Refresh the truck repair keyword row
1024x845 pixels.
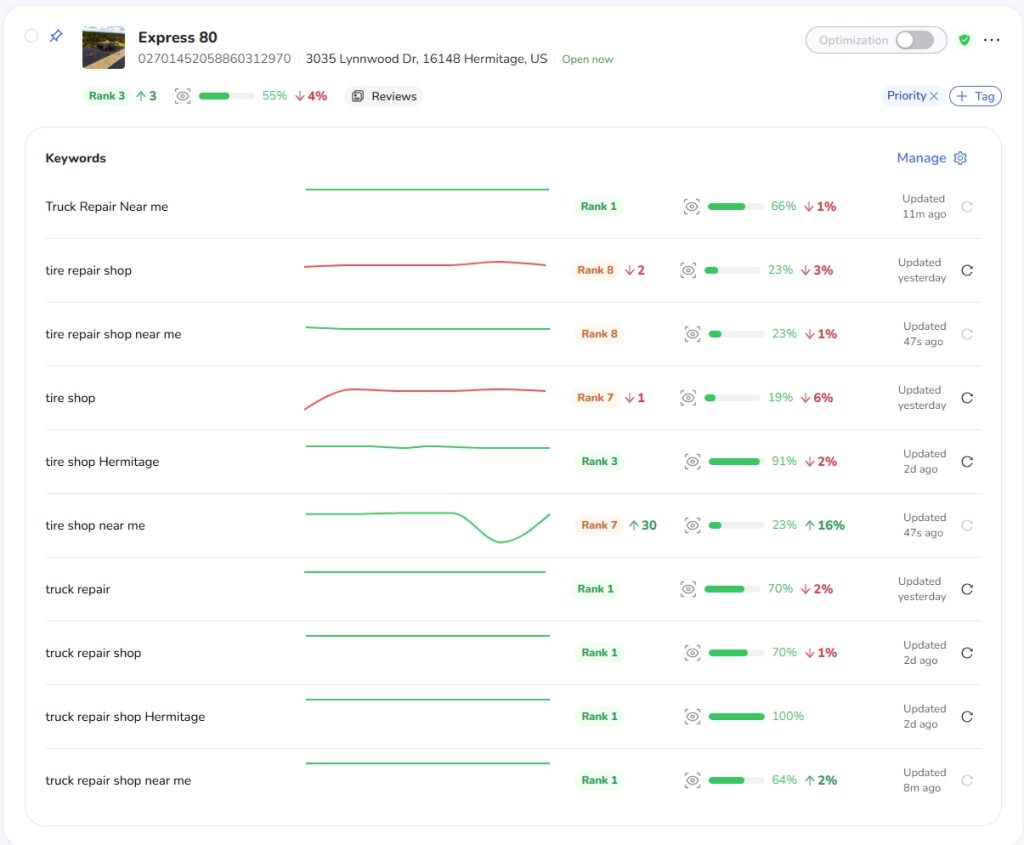[x=967, y=589]
